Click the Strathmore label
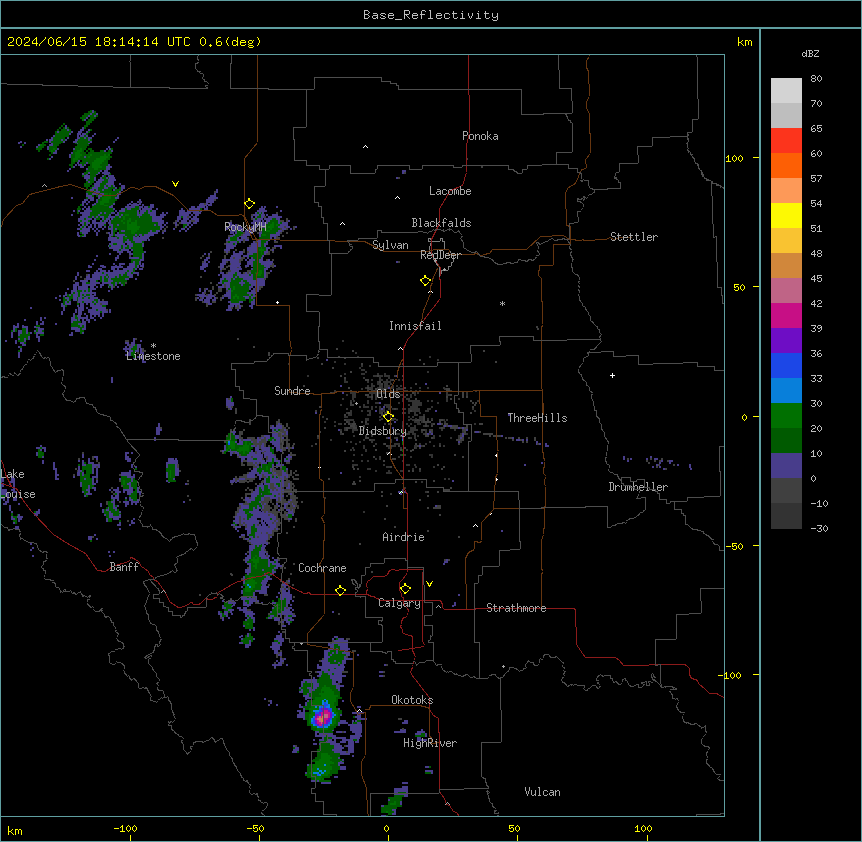This screenshot has width=862, height=842. (516, 608)
